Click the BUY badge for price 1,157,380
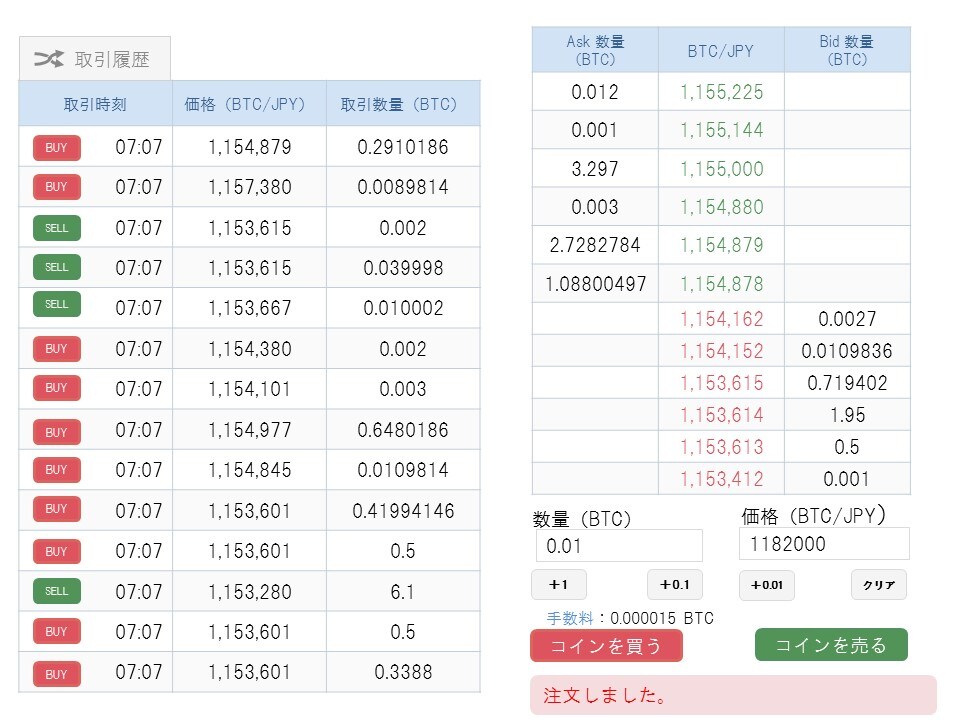The height and width of the screenshot is (720, 960). click(57, 187)
